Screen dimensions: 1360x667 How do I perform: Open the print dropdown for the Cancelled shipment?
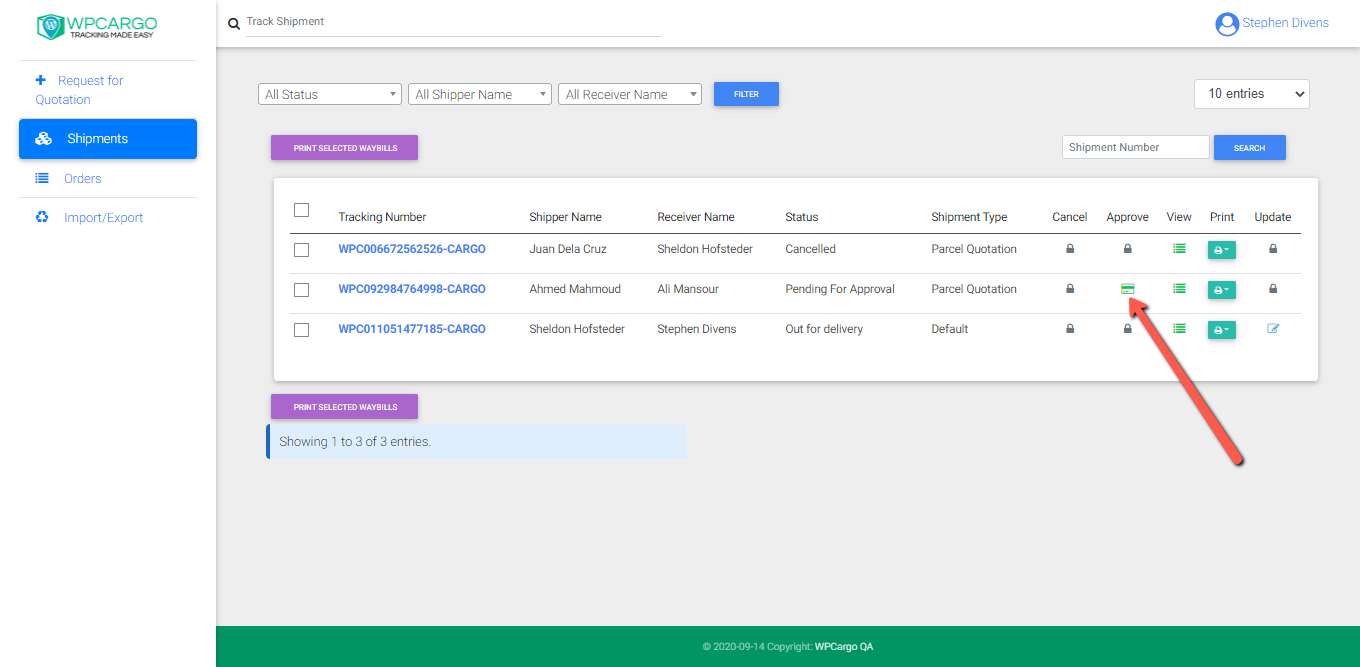(x=1222, y=250)
